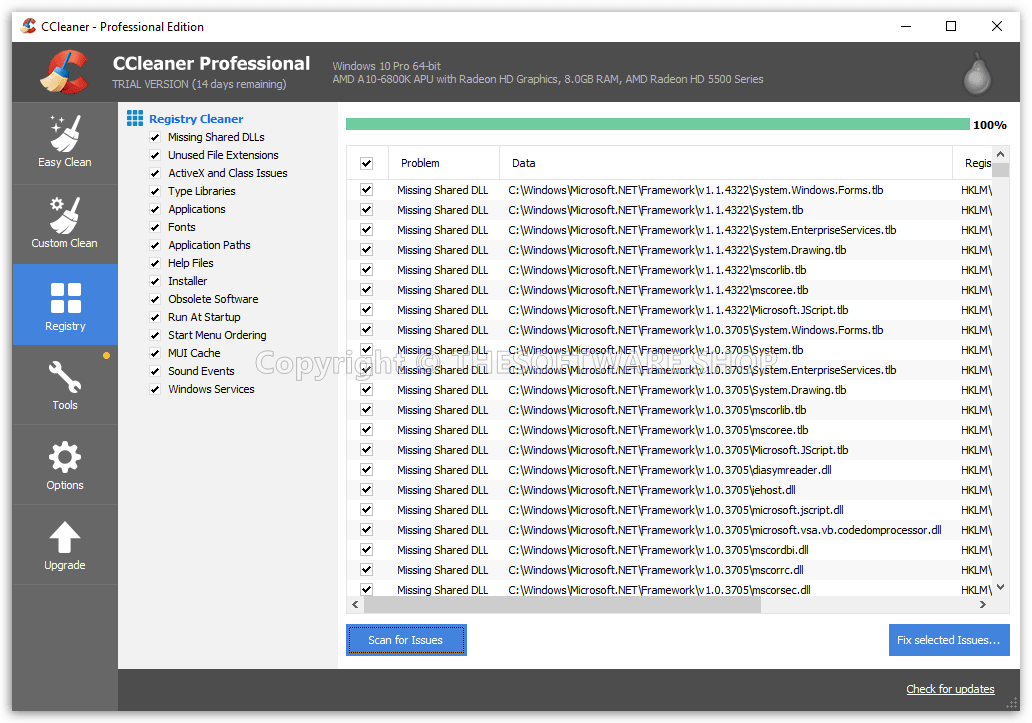The width and height of the screenshot is (1032, 723).
Task: Click Fix selected Issues button
Action: point(948,640)
